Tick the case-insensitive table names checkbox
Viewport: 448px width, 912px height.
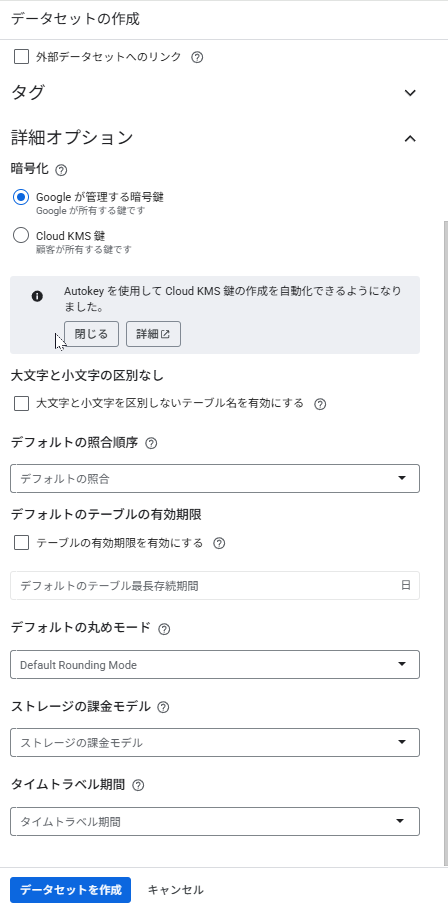[x=22, y=404]
